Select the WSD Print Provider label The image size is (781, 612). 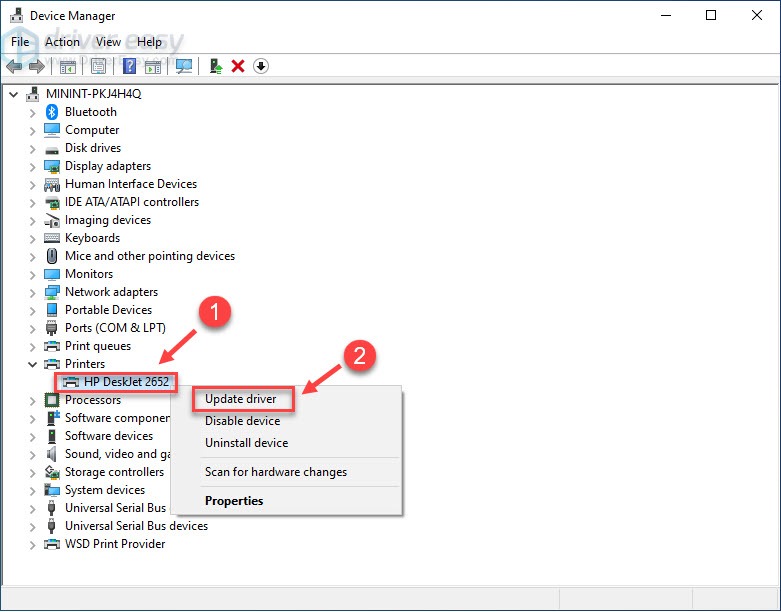click(115, 544)
